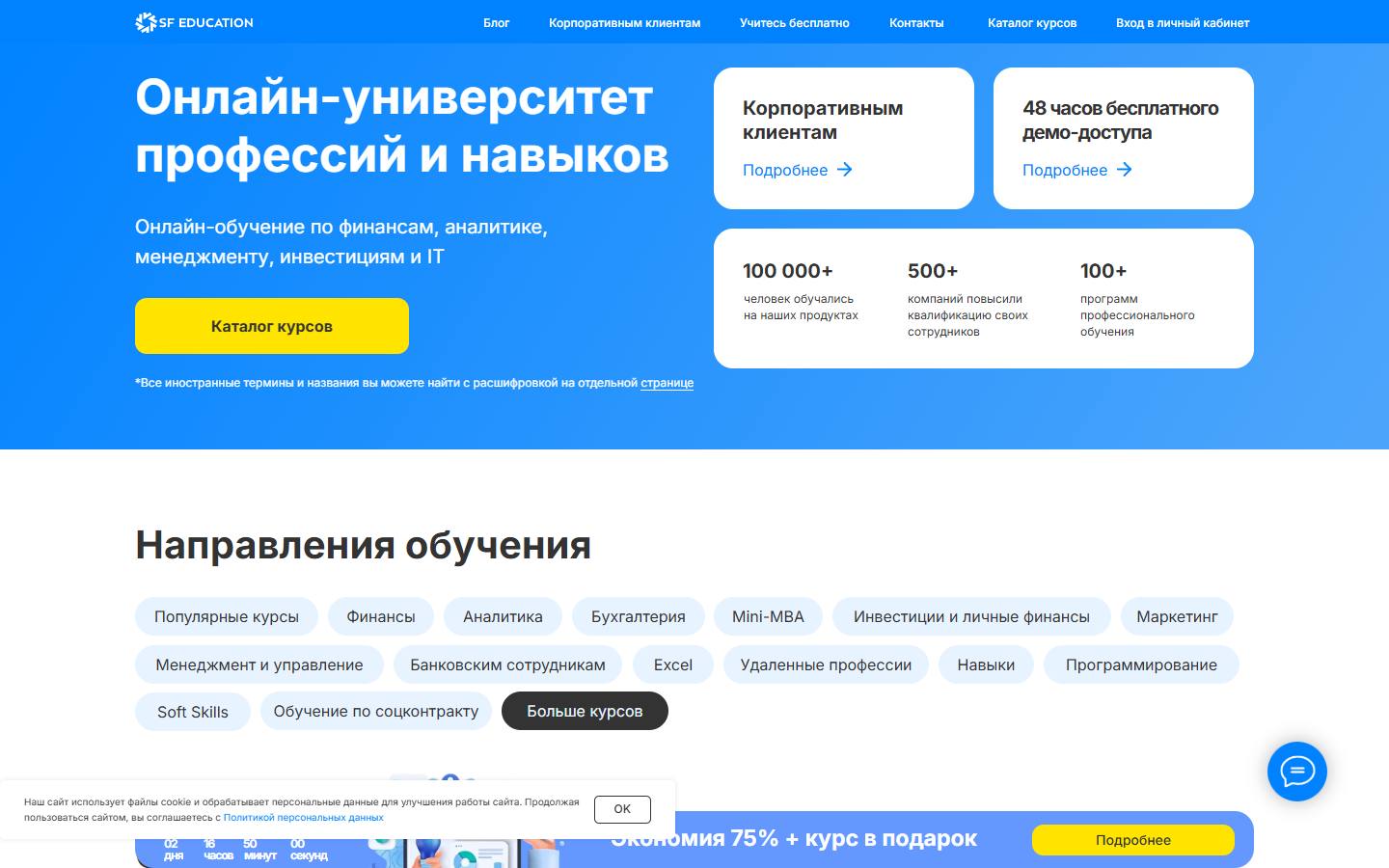Click Подробнее under Корпоративным клиентам card

point(797,170)
